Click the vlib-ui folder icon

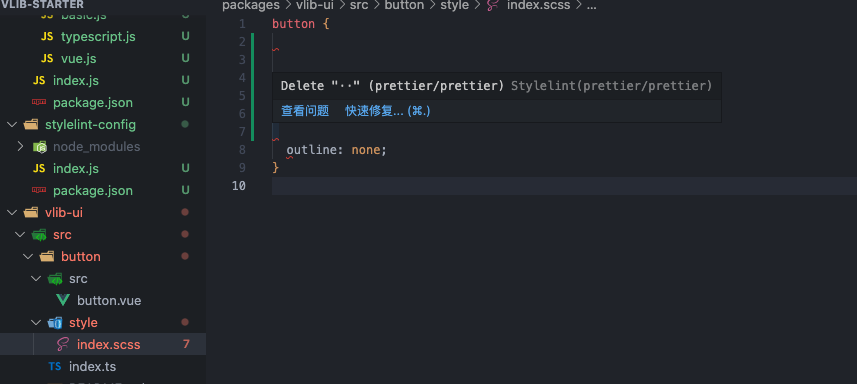(x=31, y=212)
